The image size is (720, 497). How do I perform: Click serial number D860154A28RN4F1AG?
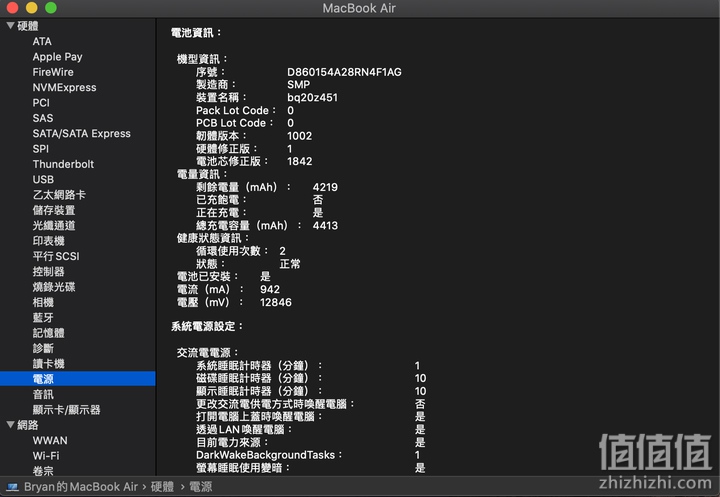(344, 72)
